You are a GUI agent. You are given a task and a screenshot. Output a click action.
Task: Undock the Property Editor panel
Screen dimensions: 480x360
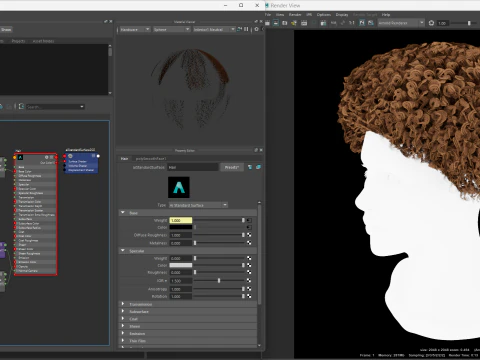coord(256,150)
